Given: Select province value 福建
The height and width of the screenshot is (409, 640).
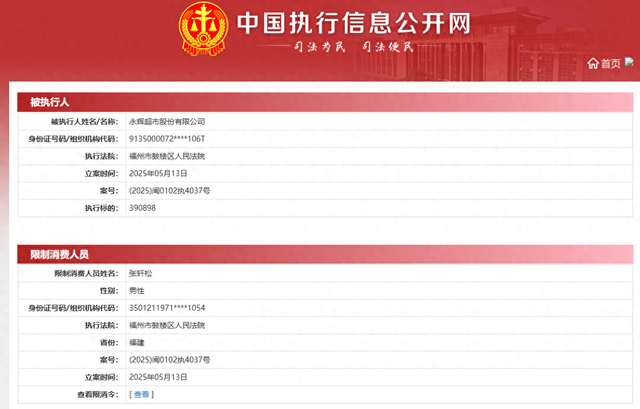Looking at the screenshot, I should pyautogui.click(x=137, y=342).
